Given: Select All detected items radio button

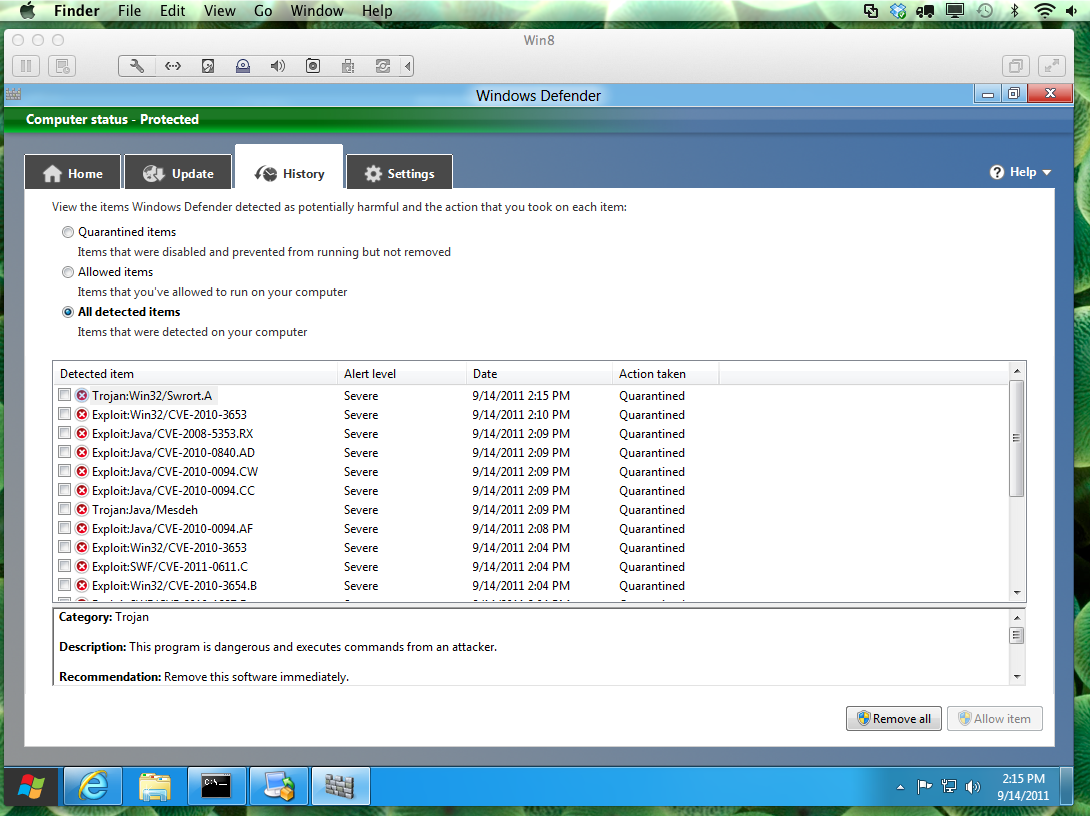Looking at the screenshot, I should click(67, 312).
